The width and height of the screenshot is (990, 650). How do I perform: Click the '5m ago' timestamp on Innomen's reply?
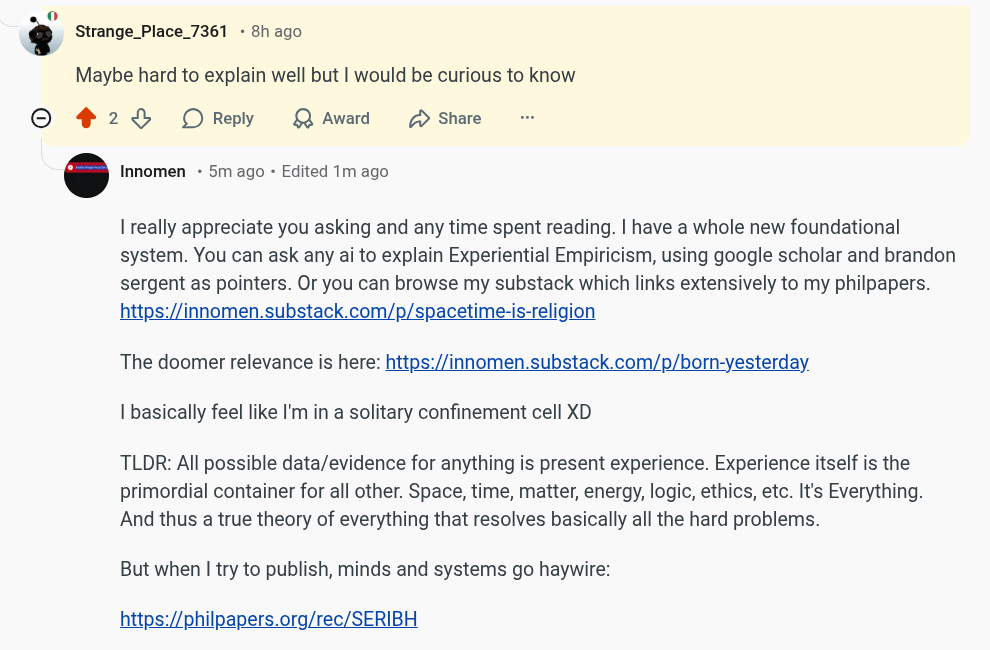pyautogui.click(x=236, y=172)
